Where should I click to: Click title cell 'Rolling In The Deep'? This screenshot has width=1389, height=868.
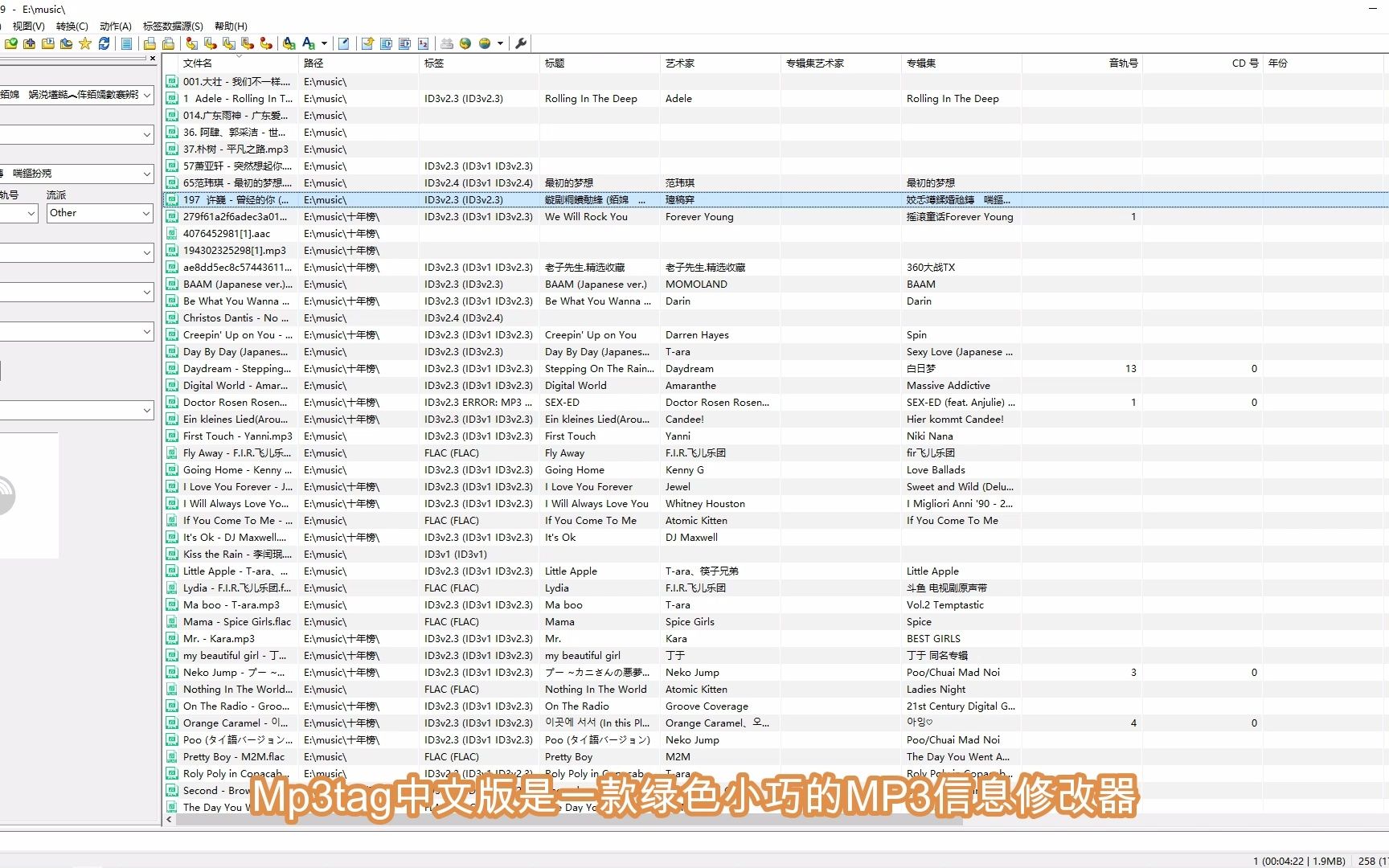pos(591,99)
